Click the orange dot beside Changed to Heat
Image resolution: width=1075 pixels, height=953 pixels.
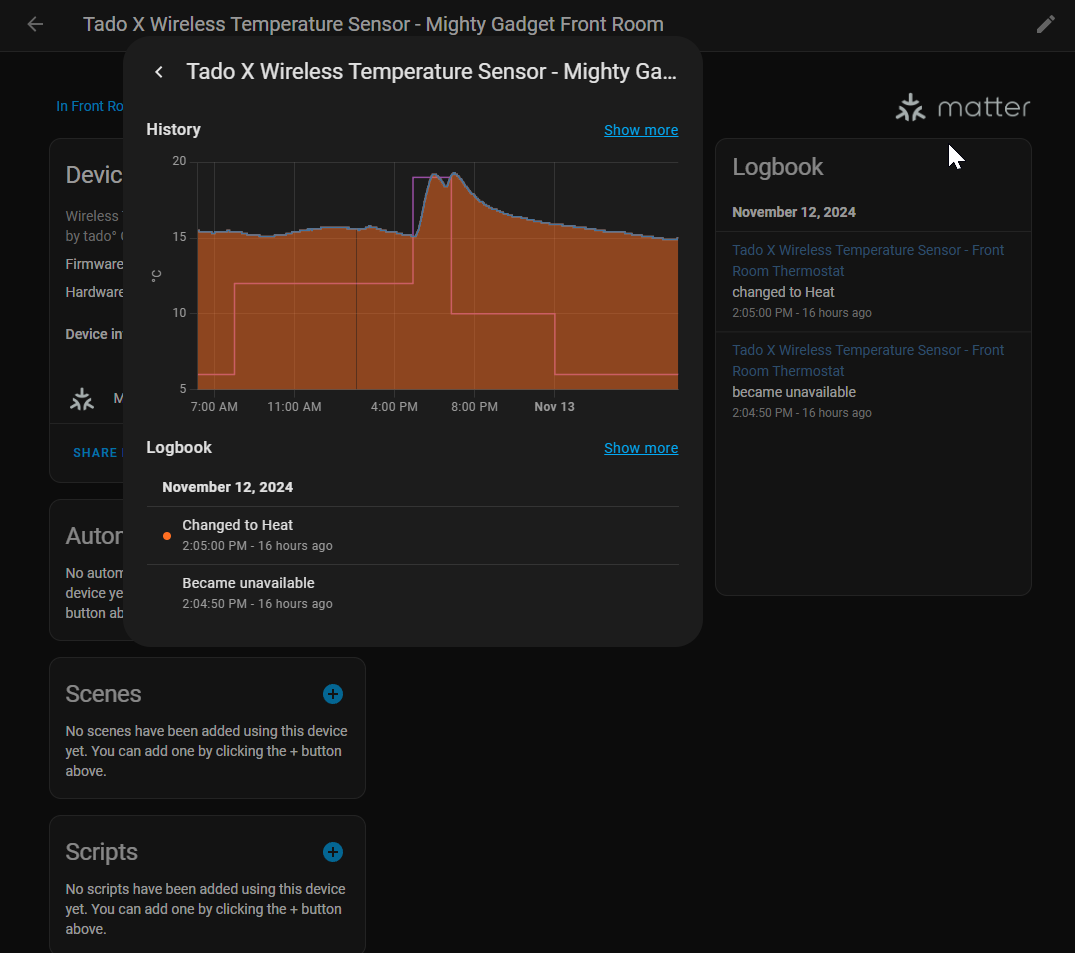tap(167, 536)
